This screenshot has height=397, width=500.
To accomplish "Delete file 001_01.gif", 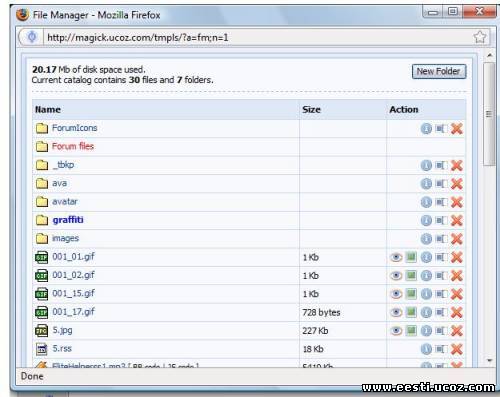I will (457, 257).
